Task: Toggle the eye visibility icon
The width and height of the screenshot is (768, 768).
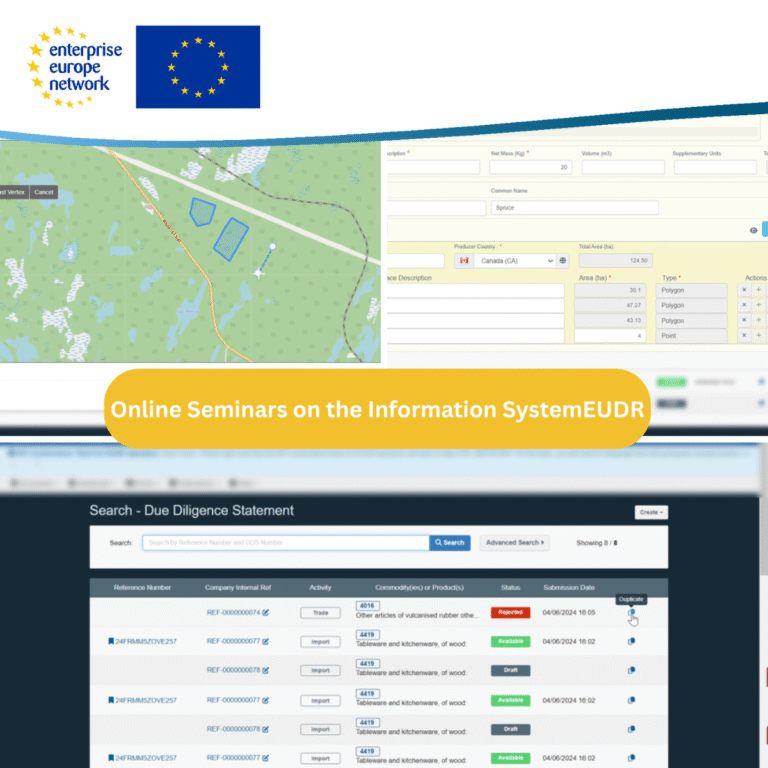Action: [753, 230]
